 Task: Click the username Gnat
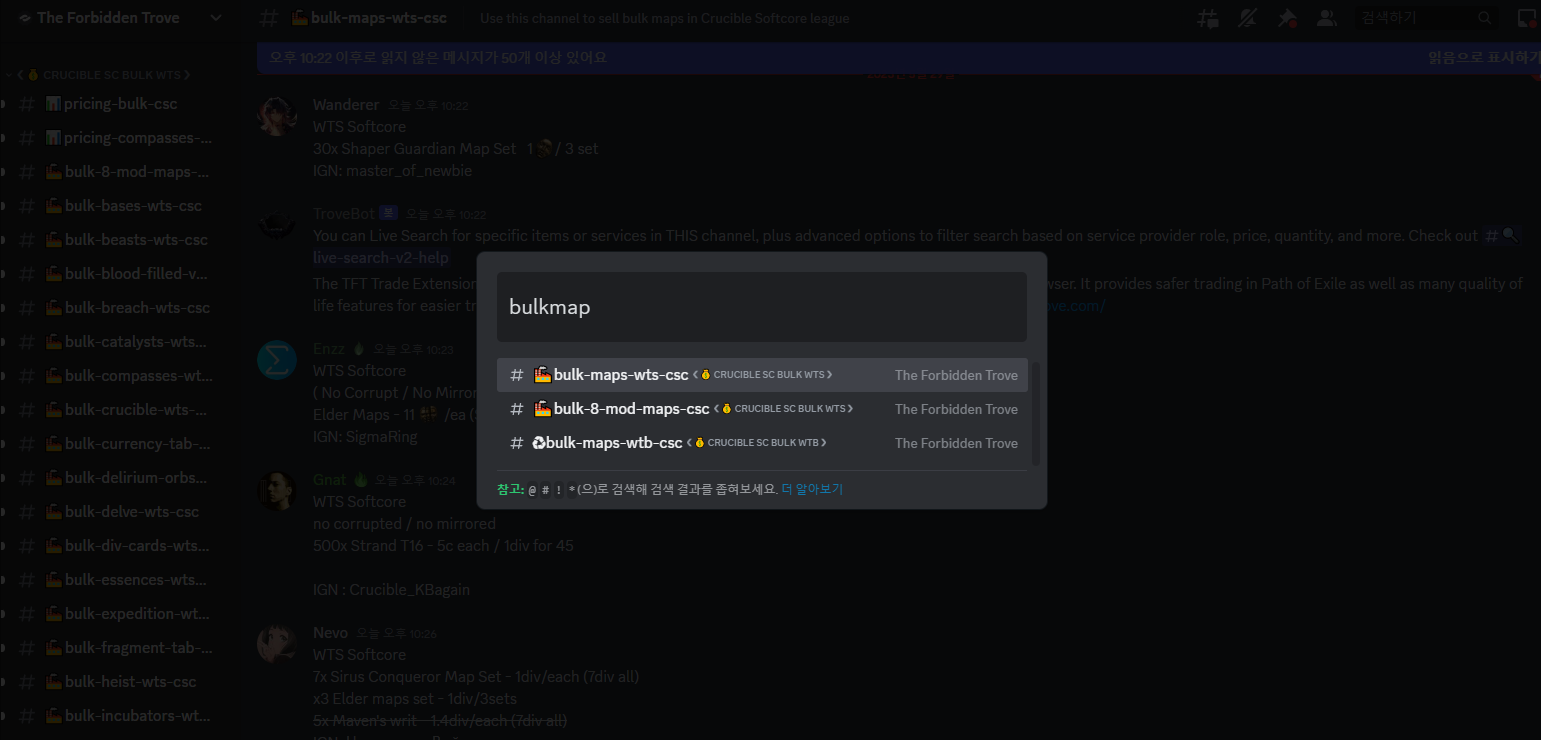[329, 480]
